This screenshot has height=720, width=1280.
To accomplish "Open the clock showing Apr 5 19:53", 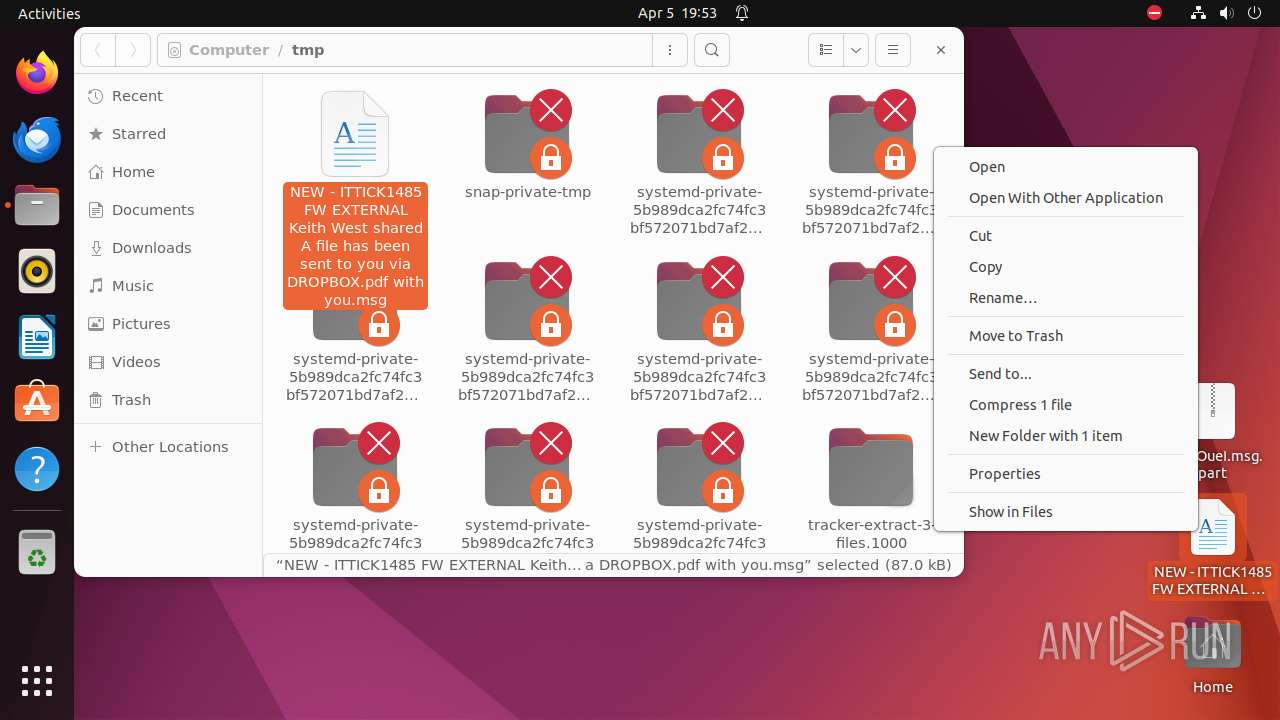I will [677, 13].
